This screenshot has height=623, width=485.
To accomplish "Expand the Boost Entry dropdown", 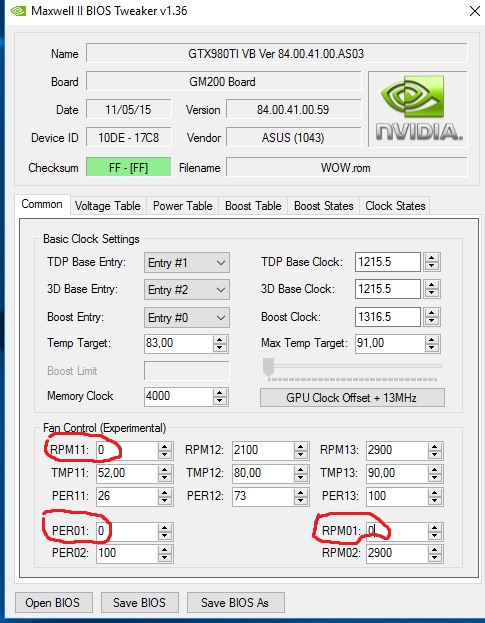I will [x=187, y=317].
